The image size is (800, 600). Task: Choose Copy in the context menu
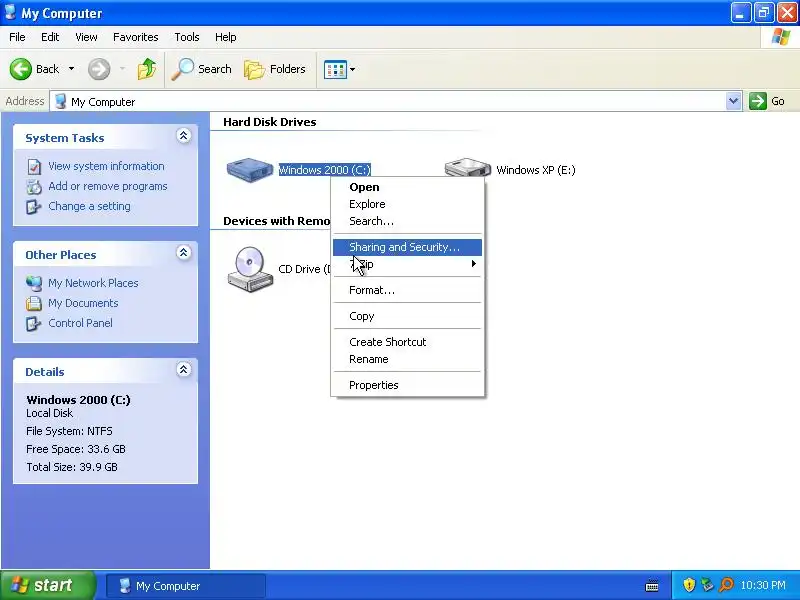(x=407, y=316)
